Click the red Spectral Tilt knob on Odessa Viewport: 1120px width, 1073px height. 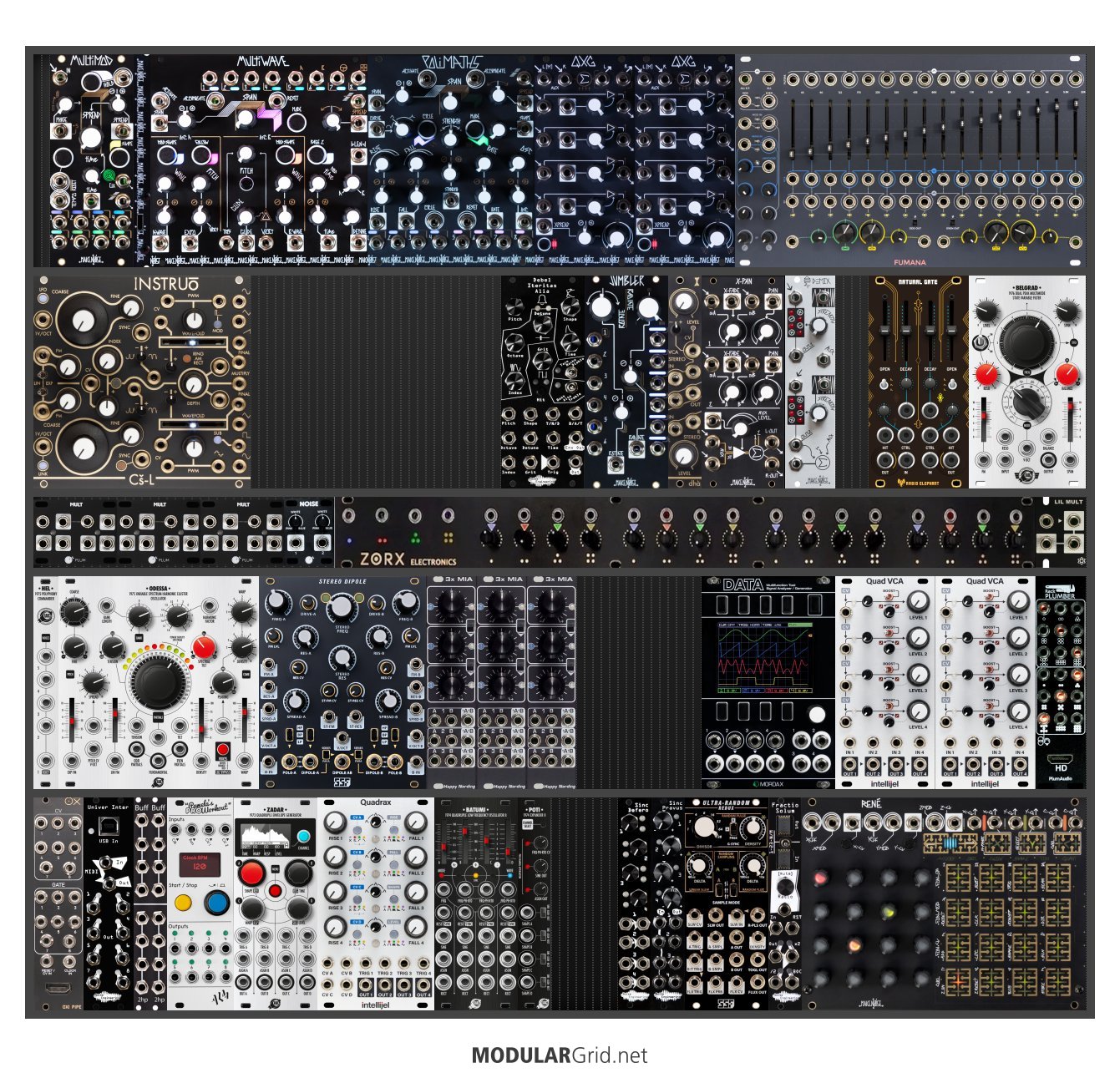tap(203, 646)
